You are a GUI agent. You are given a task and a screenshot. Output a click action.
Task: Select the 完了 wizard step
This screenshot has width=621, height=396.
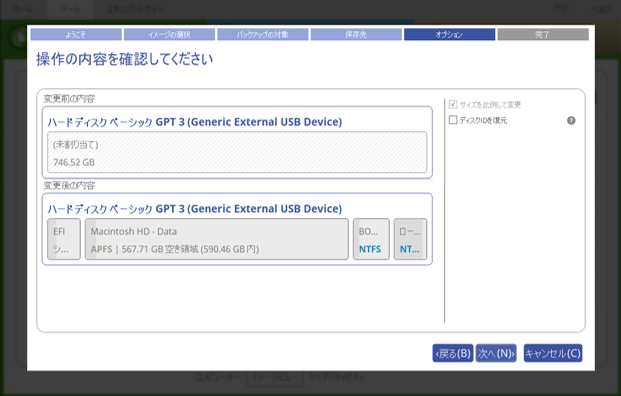543,34
